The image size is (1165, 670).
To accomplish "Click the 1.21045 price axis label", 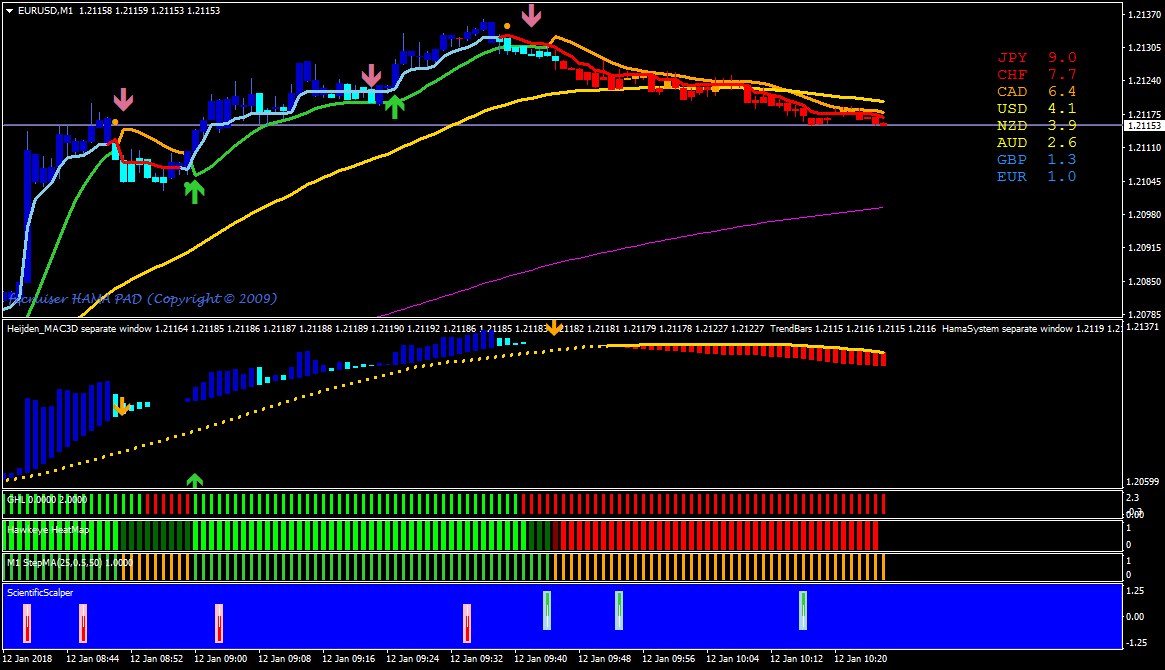I will point(1144,182).
